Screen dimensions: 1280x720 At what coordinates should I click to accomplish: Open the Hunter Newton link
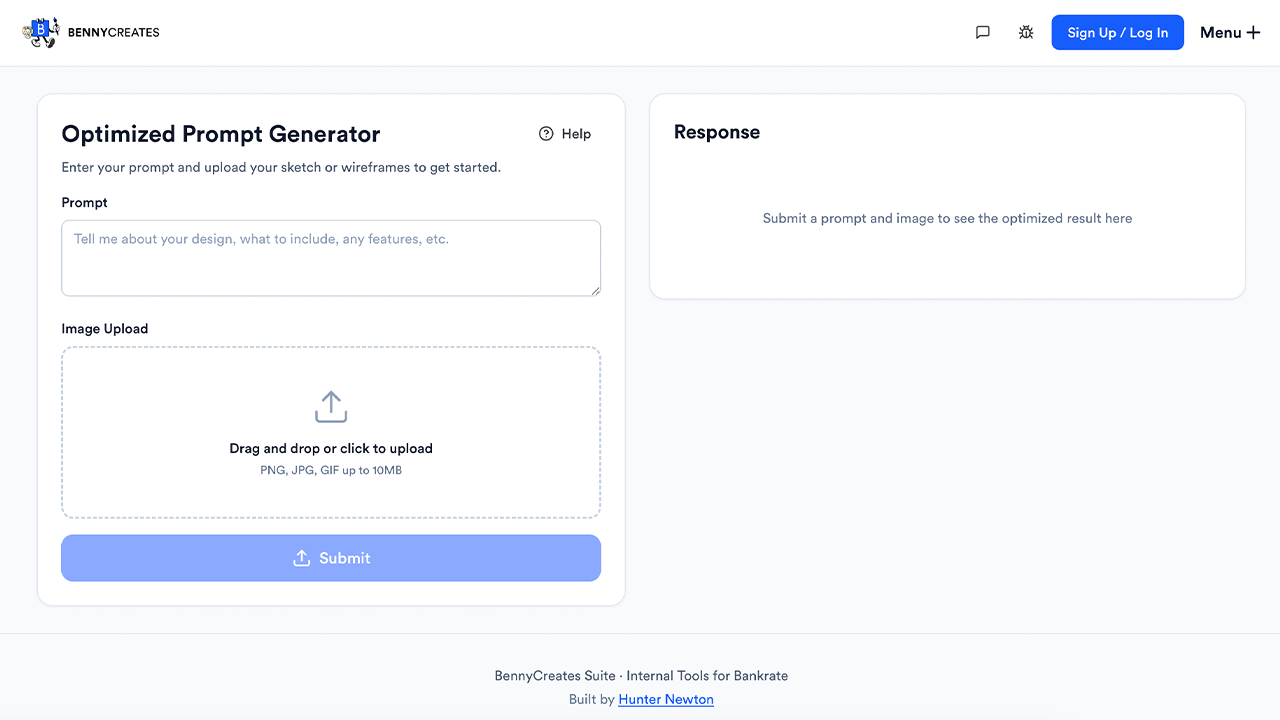pos(666,699)
